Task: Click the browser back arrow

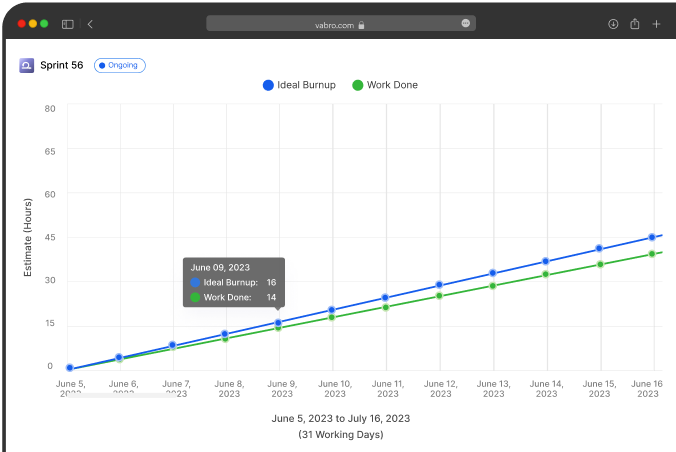Action: pyautogui.click(x=90, y=23)
